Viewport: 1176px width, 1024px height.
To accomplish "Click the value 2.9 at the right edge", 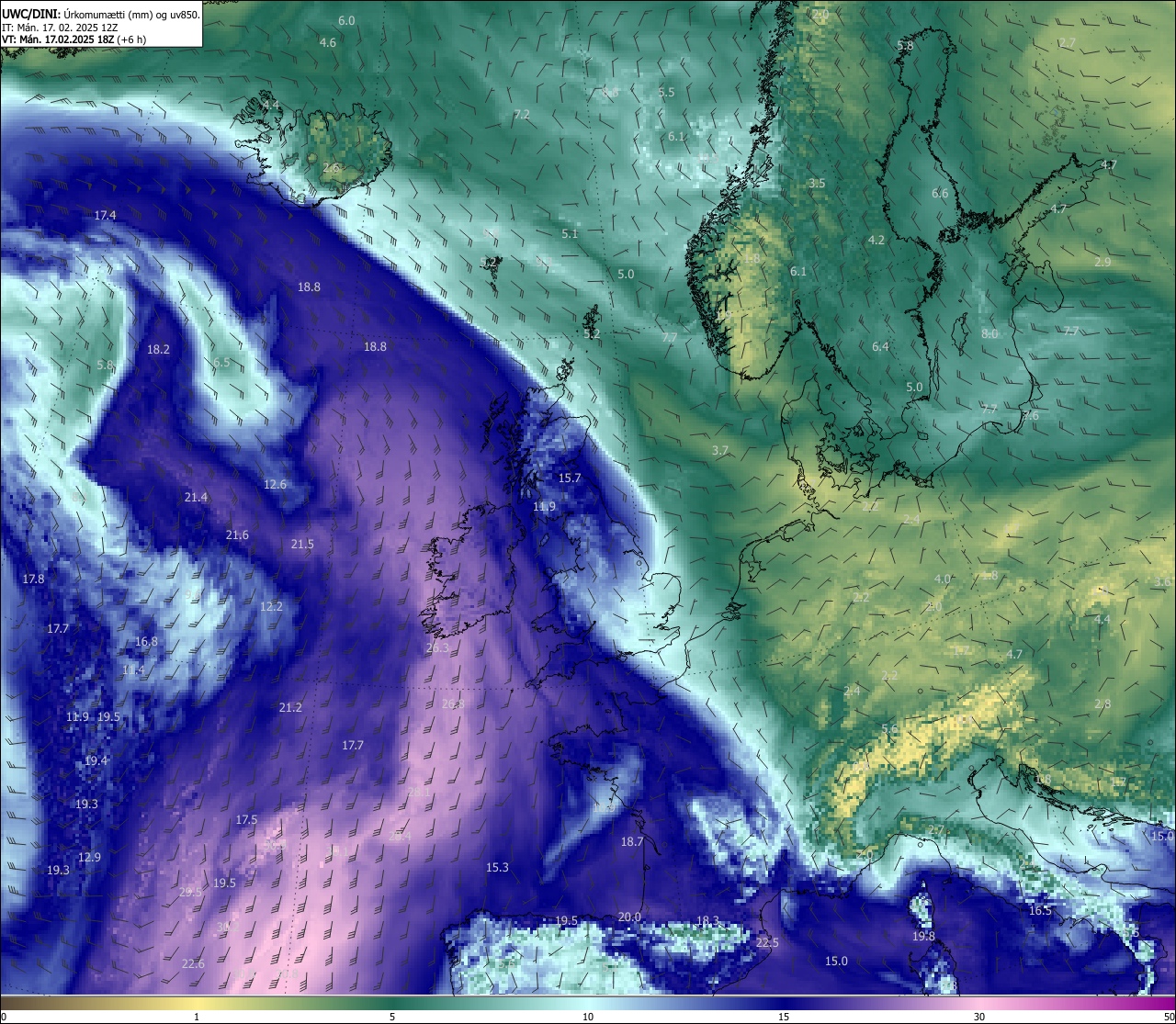I will (x=1102, y=263).
